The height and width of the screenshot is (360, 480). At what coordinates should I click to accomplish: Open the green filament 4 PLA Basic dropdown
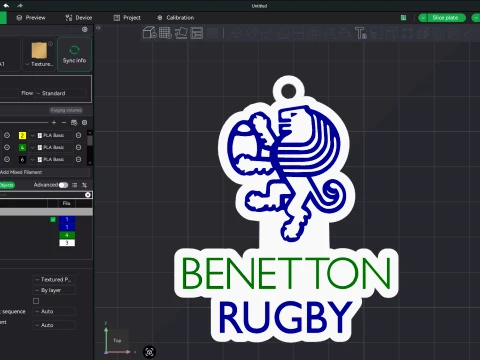click(x=51, y=147)
